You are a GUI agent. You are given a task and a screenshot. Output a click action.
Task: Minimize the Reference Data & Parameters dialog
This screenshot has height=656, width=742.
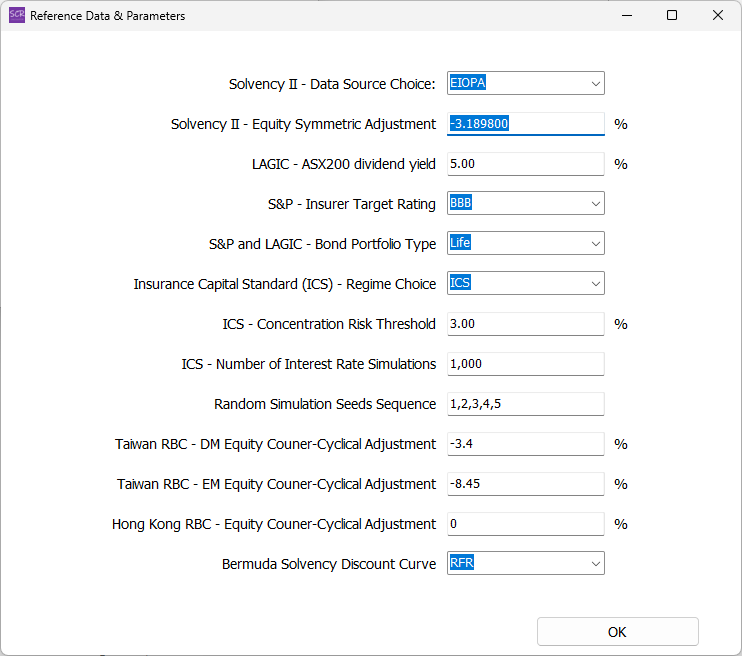[x=626, y=16]
